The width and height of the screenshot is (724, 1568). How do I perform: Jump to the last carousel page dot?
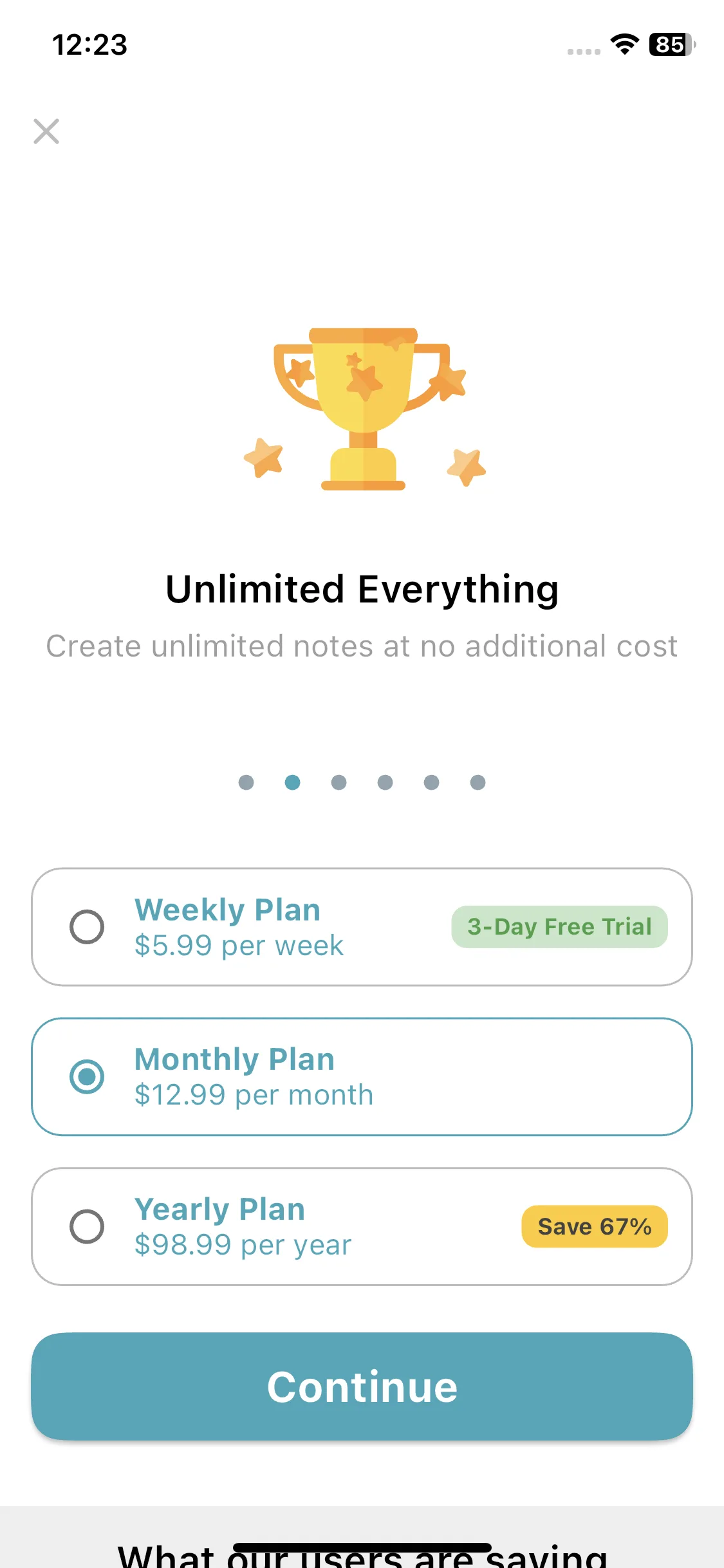point(478,782)
